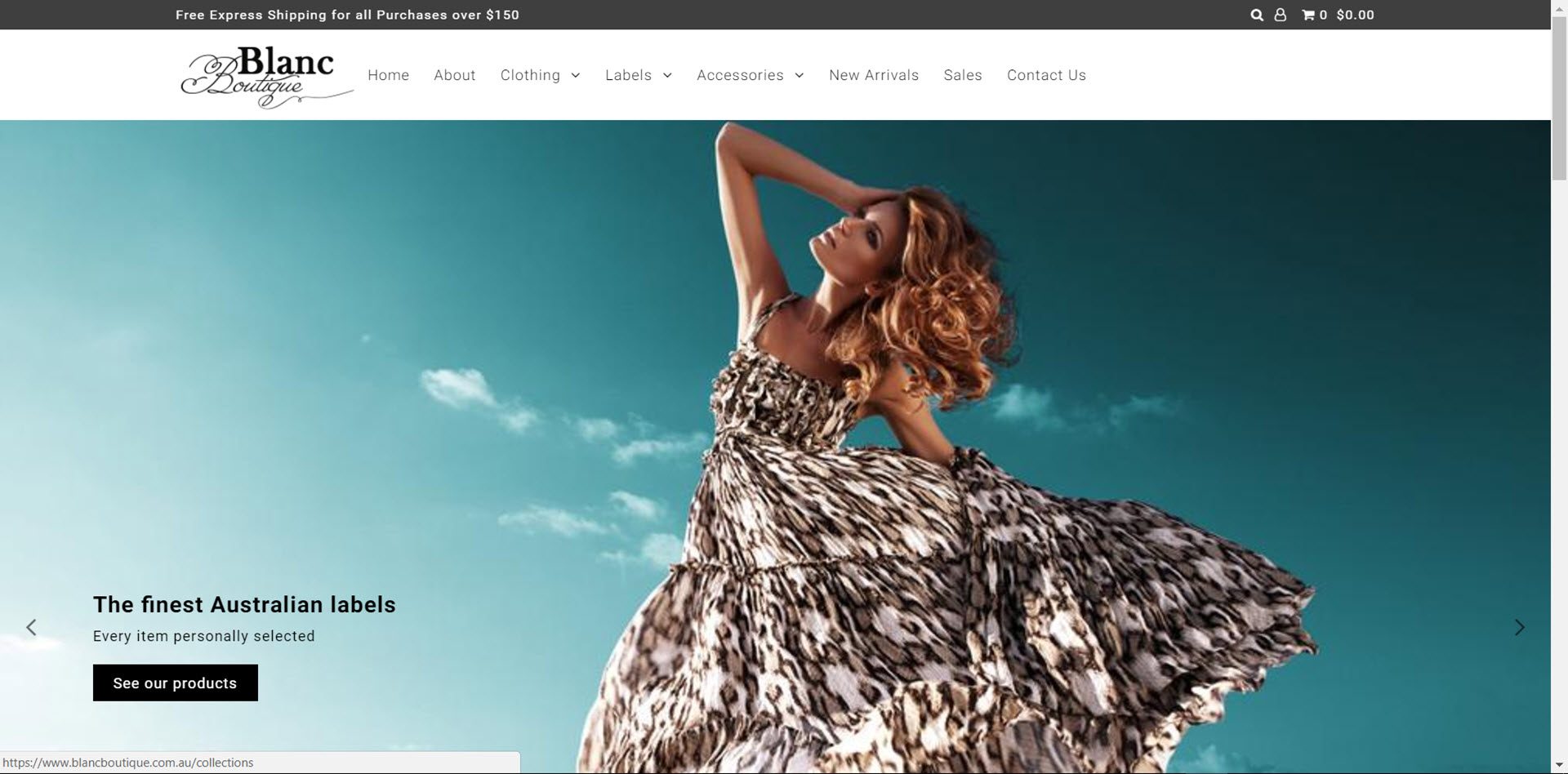Click the Free Express Shipping banner text
The image size is (1568, 774).
click(x=347, y=15)
